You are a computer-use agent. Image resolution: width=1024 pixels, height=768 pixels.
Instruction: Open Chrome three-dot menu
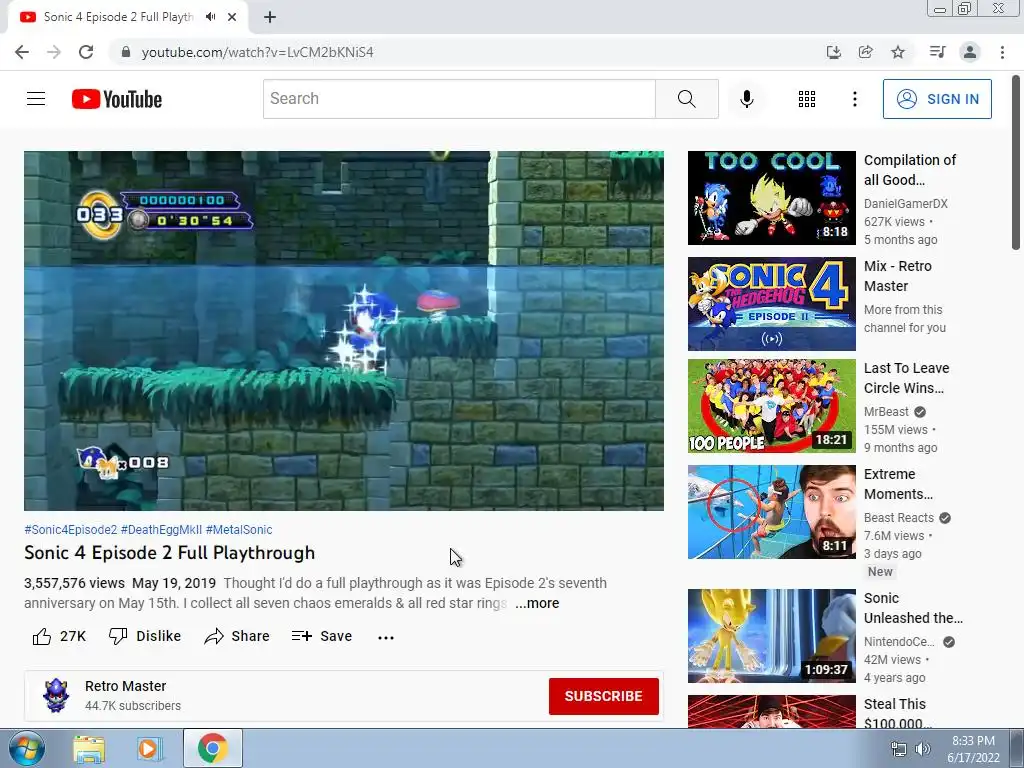1002,52
